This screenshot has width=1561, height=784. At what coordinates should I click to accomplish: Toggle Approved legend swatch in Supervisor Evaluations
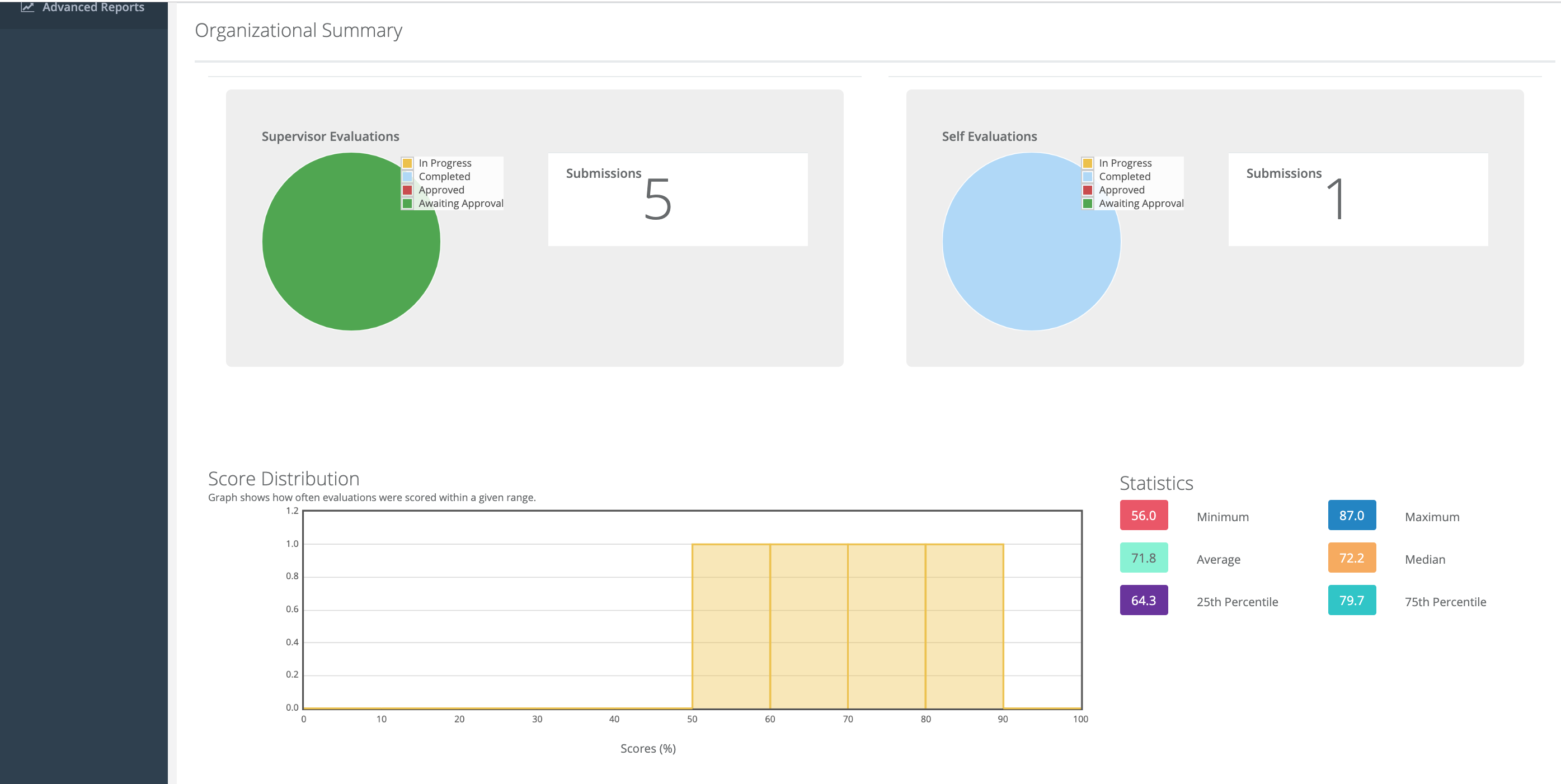tap(407, 190)
